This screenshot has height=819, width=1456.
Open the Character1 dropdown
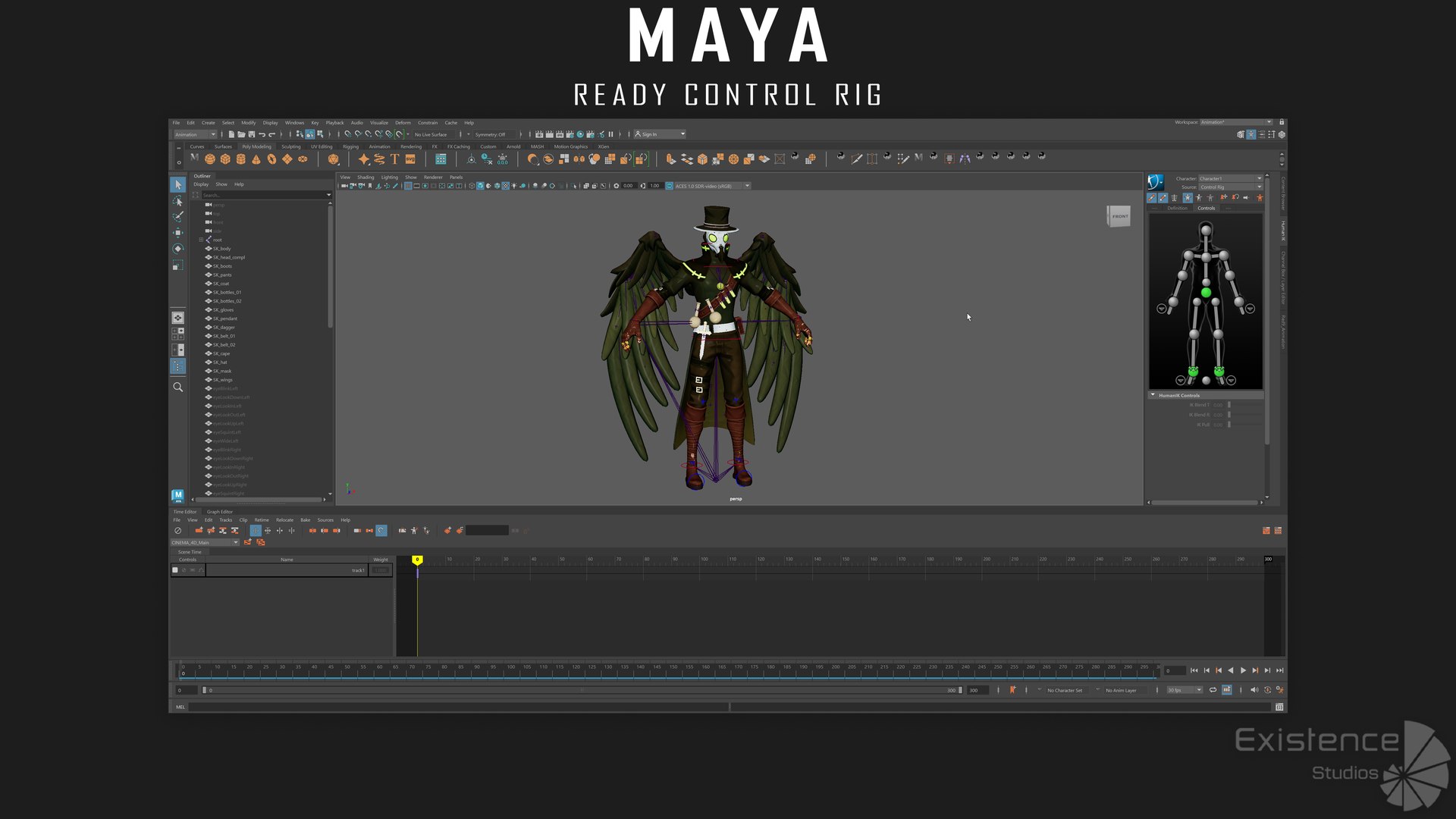click(1230, 178)
